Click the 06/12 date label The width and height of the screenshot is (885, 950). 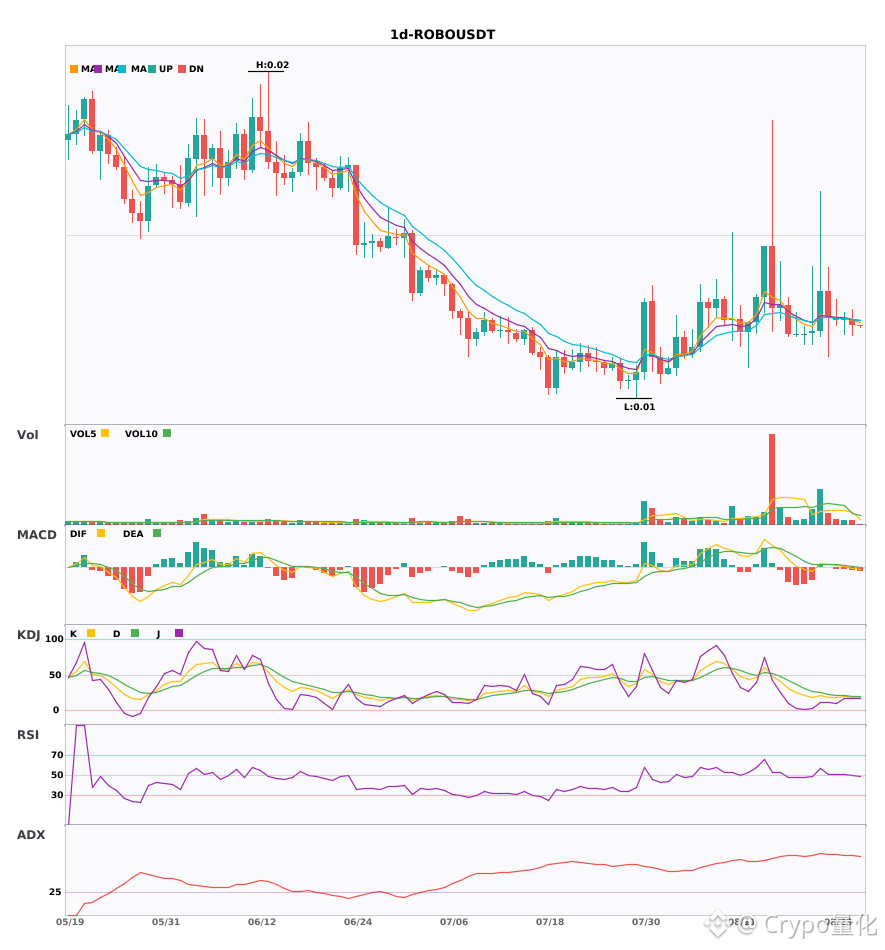(x=262, y=922)
